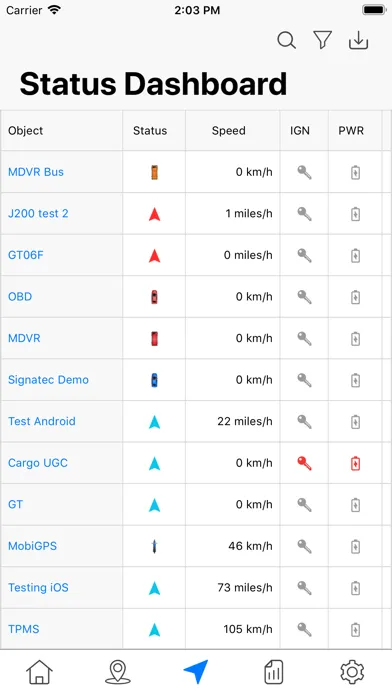392x696 pixels.
Task: Open the settings gear tab
Action: tap(352, 672)
